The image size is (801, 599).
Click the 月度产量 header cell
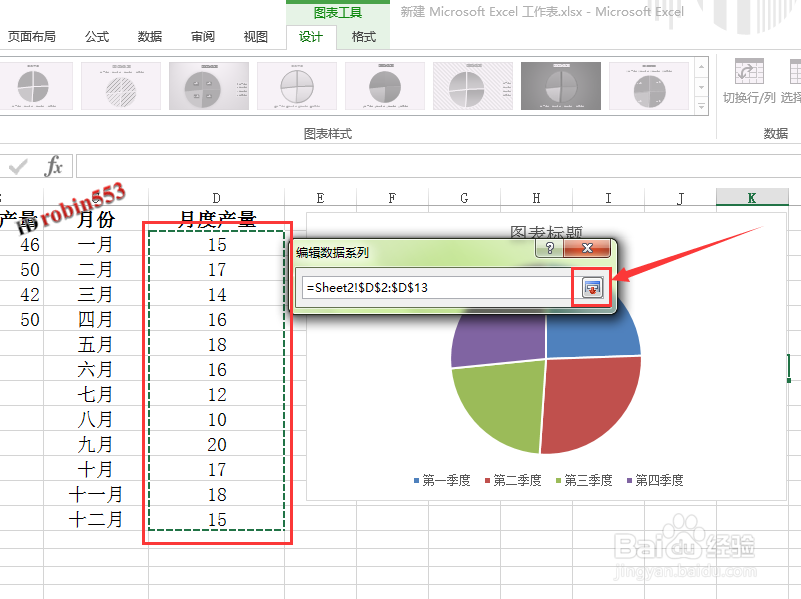point(217,219)
